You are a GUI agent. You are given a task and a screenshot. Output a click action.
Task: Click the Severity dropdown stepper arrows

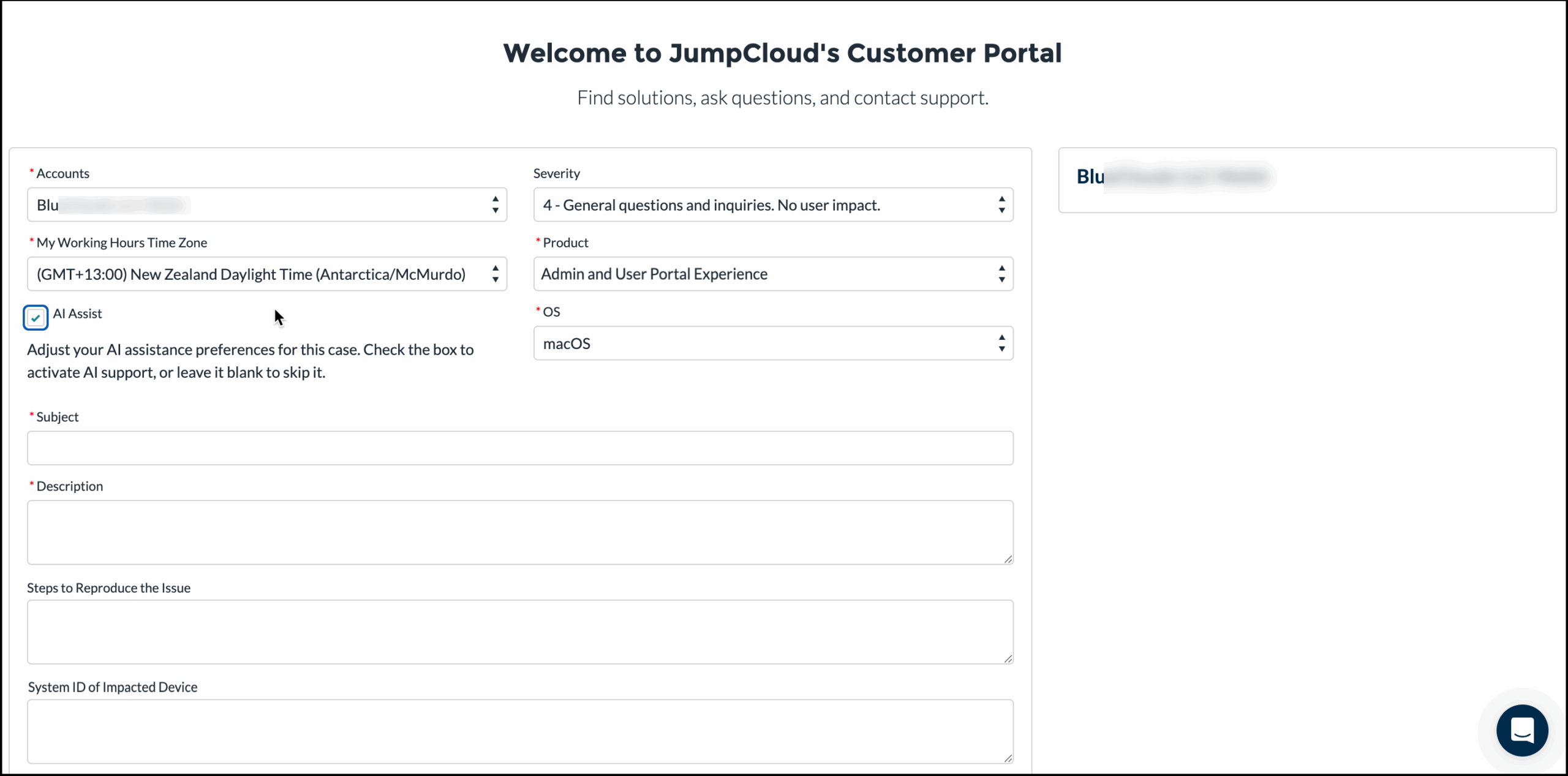pyautogui.click(x=1001, y=205)
